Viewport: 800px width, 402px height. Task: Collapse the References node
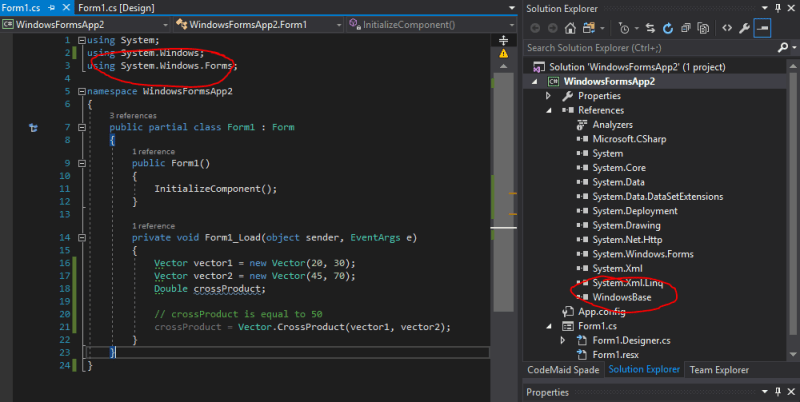[x=548, y=110]
